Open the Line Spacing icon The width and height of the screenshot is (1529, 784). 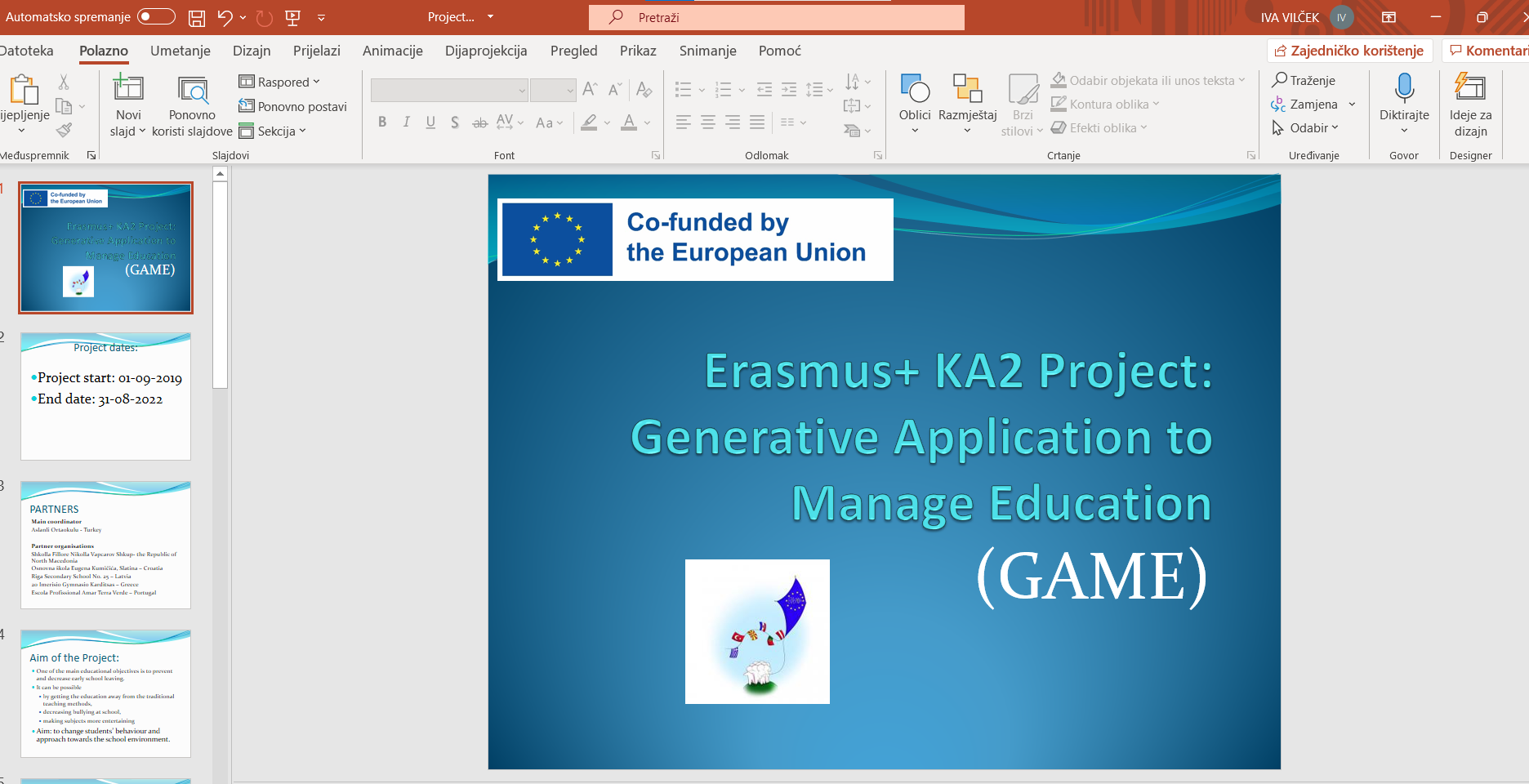tap(814, 89)
